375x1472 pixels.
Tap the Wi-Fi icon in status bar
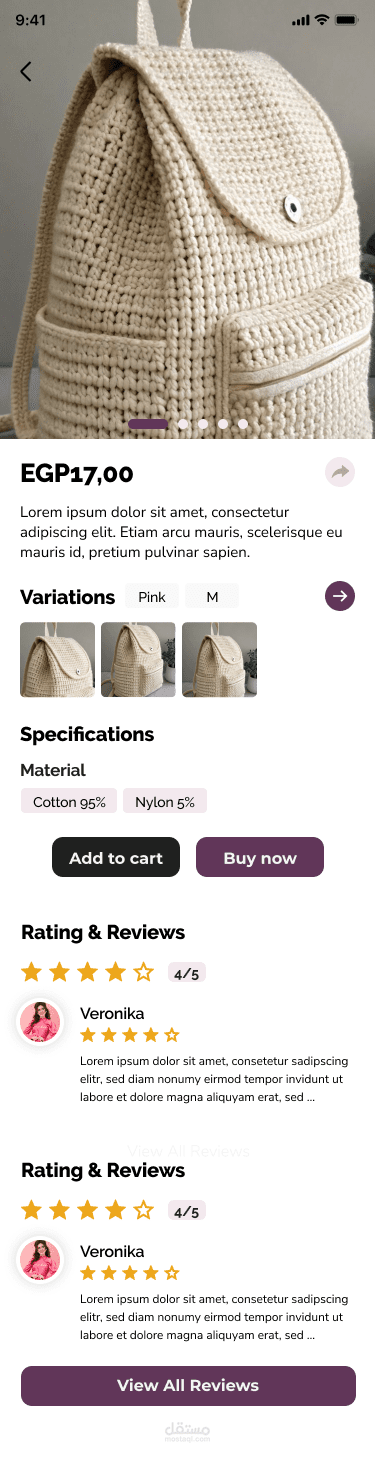321,20
